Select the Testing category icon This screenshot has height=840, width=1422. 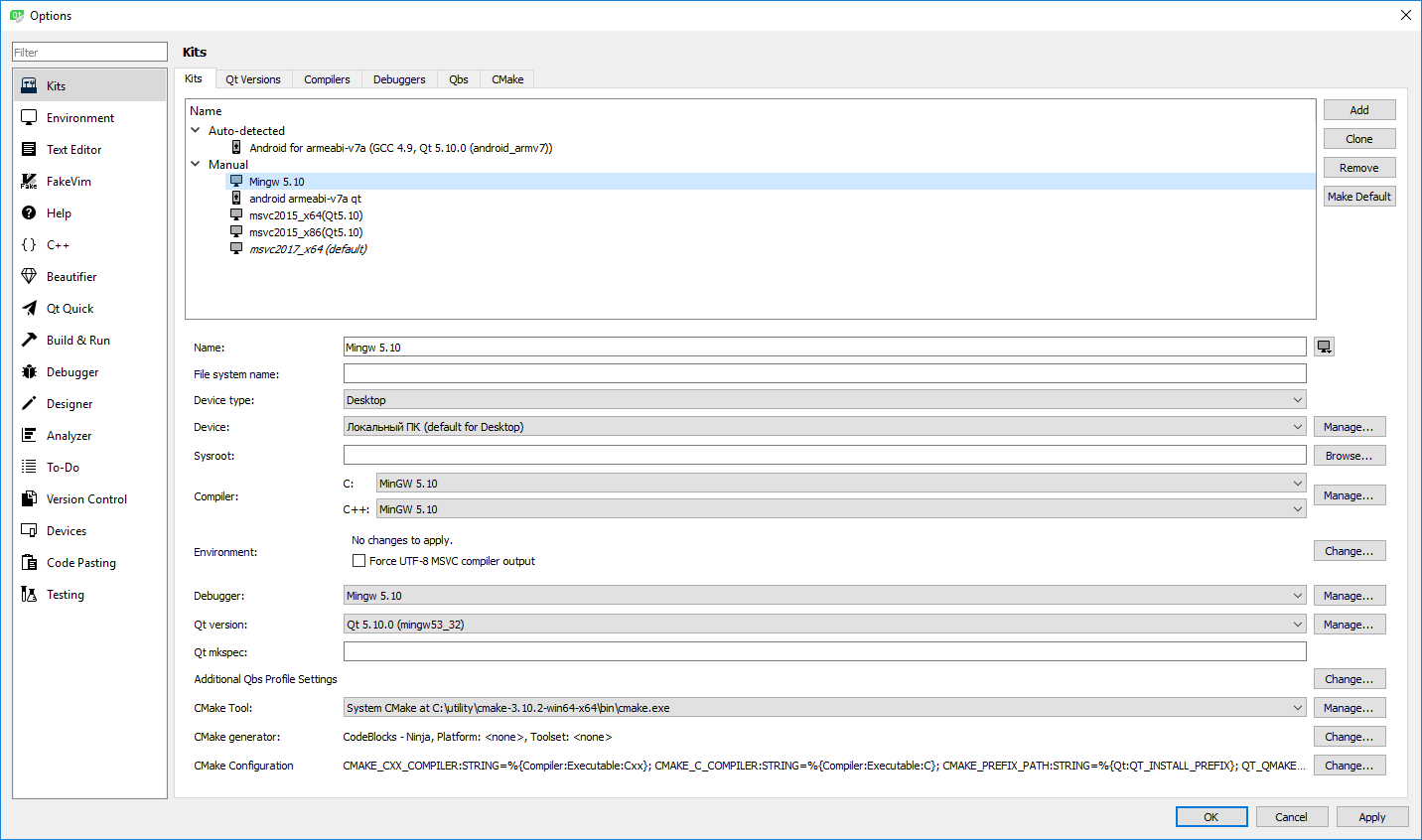29,595
